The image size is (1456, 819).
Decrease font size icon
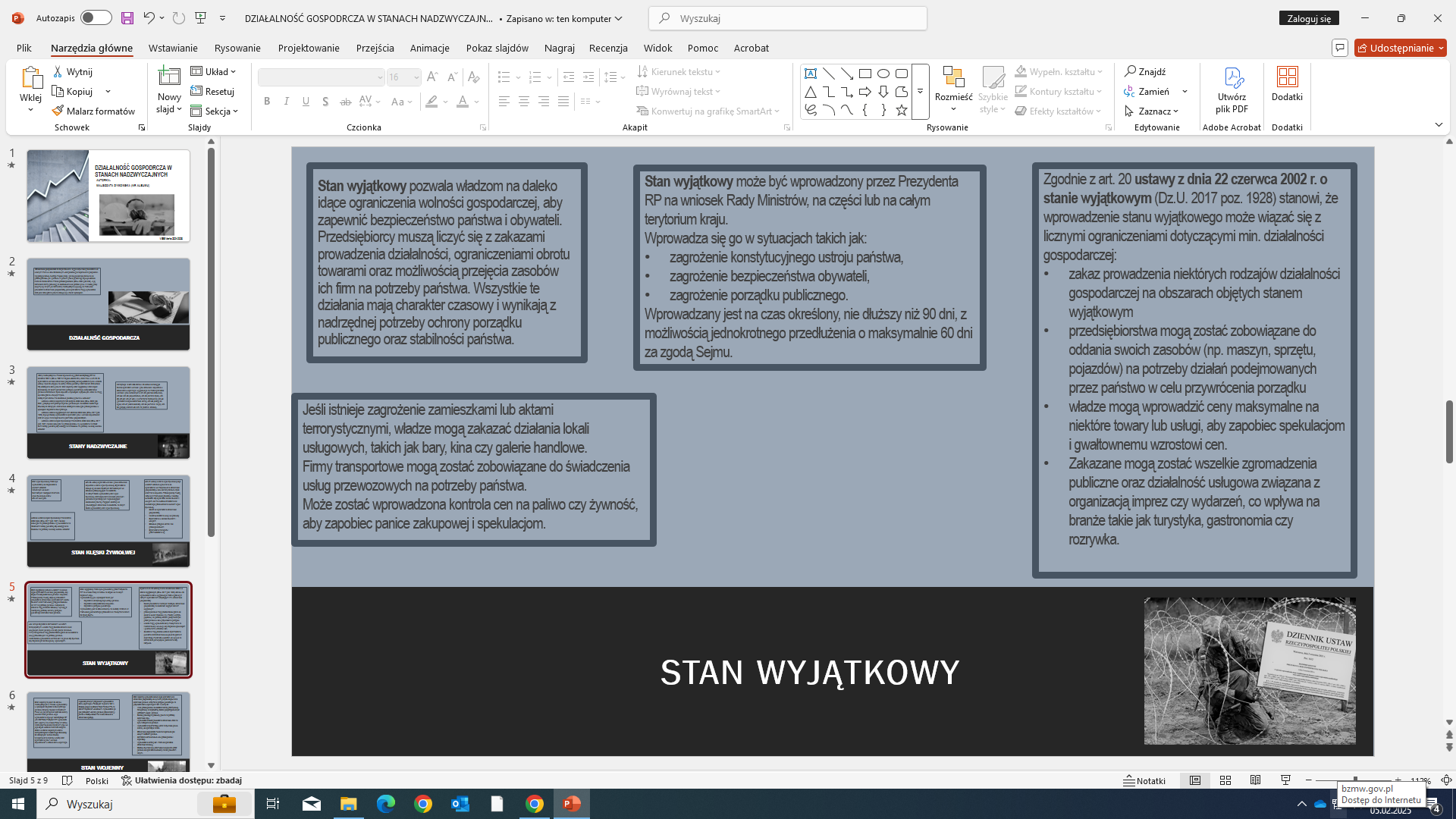[452, 77]
